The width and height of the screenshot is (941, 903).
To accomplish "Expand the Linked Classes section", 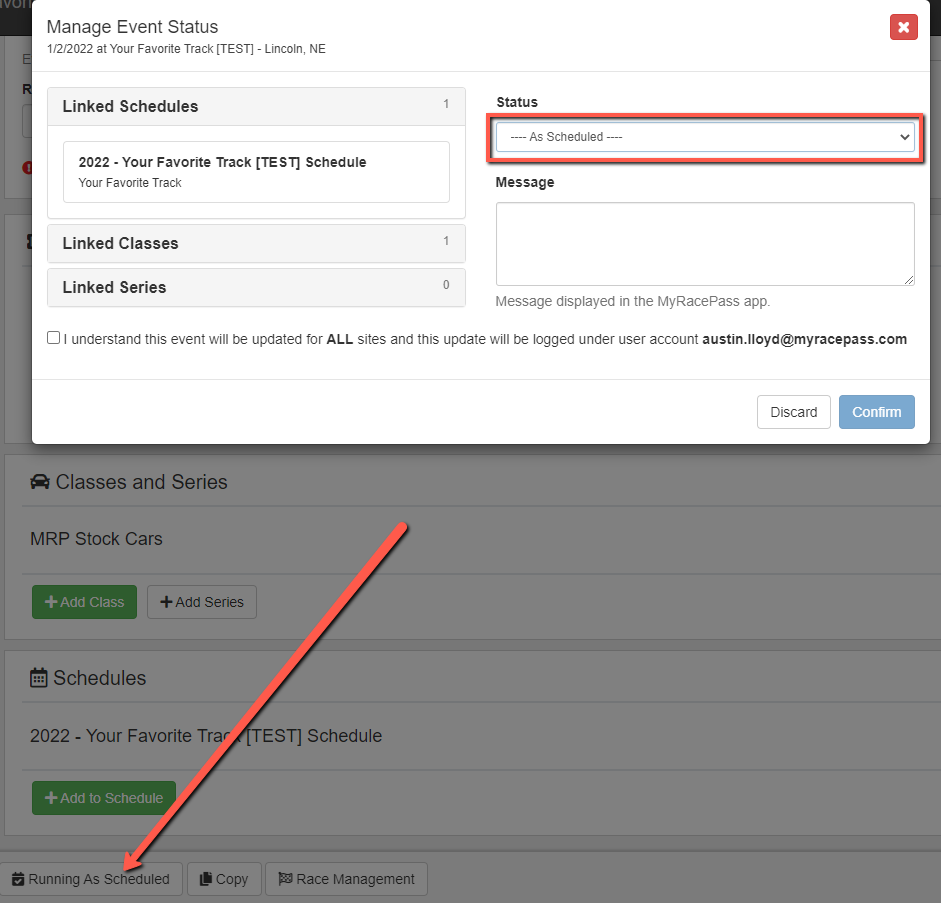I will [256, 243].
